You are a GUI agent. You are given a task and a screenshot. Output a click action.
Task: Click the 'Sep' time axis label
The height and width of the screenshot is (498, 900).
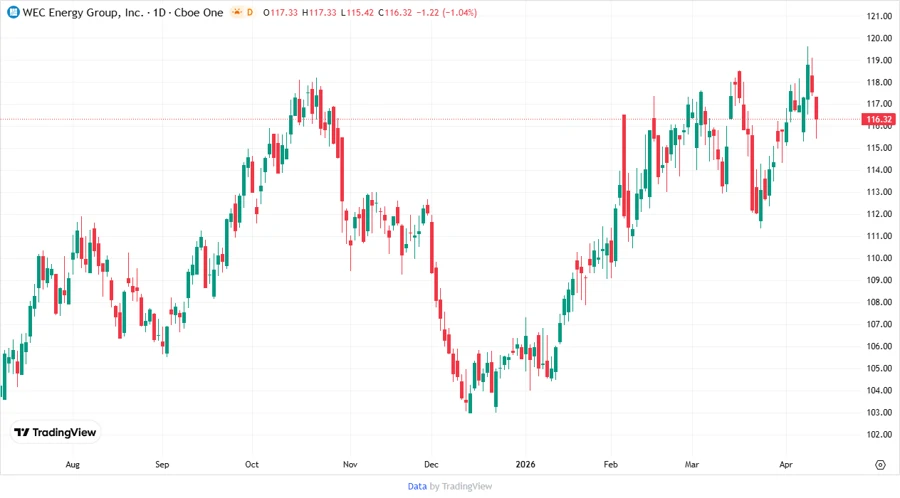pos(162,464)
